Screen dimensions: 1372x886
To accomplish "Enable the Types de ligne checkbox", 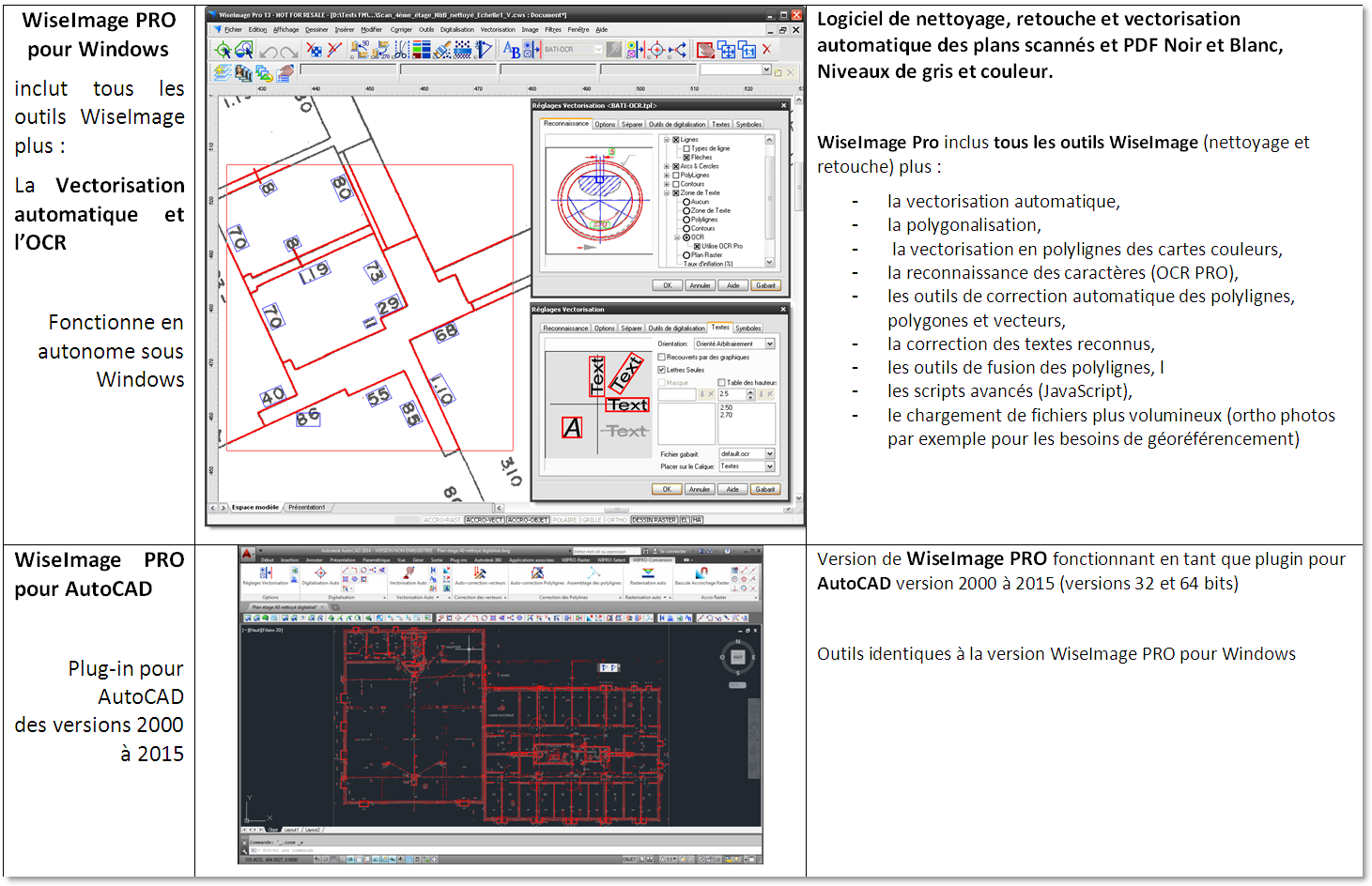I will click(x=686, y=148).
